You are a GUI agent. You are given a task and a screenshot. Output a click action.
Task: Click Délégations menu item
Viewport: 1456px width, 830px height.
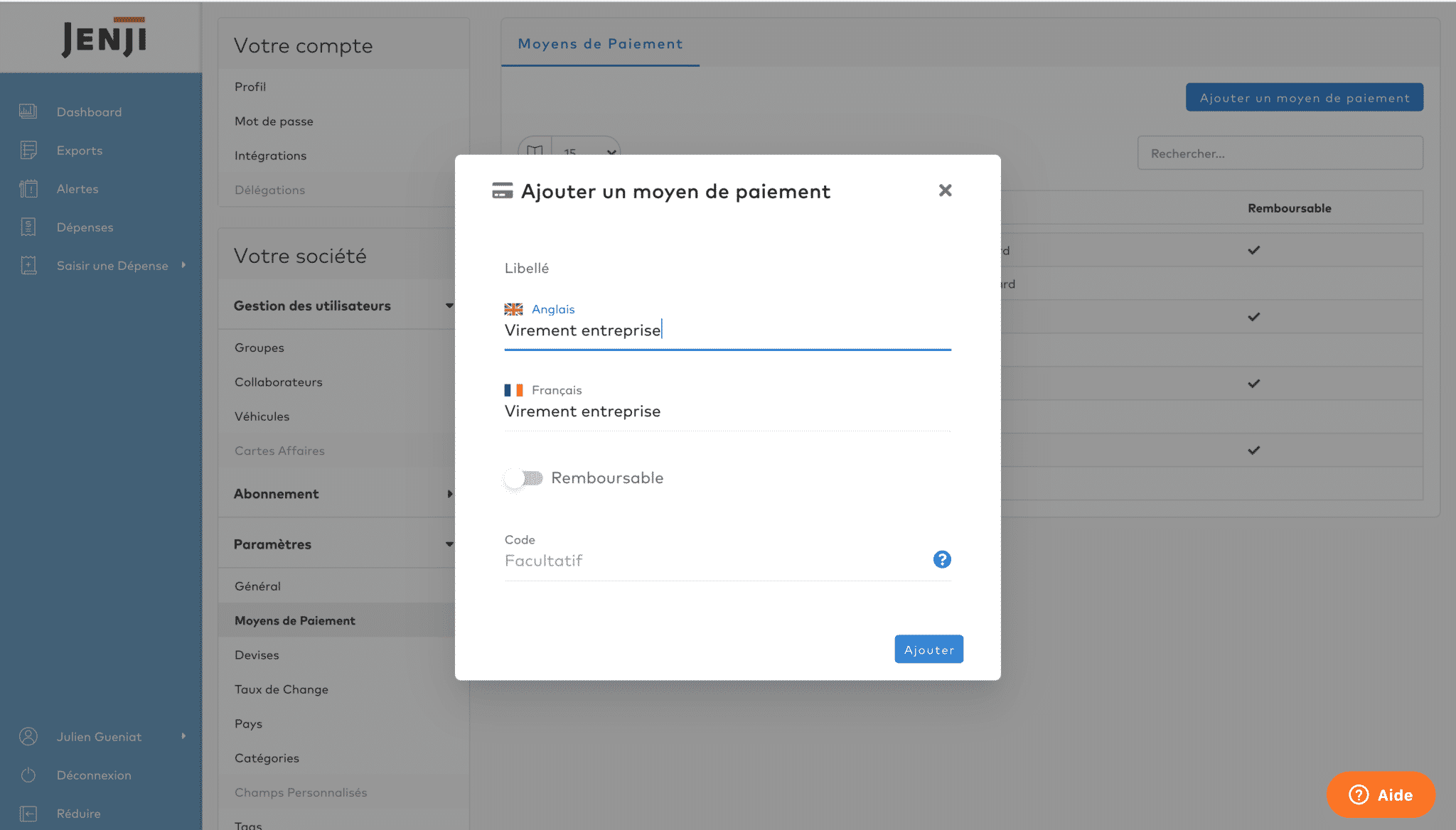[x=269, y=190]
